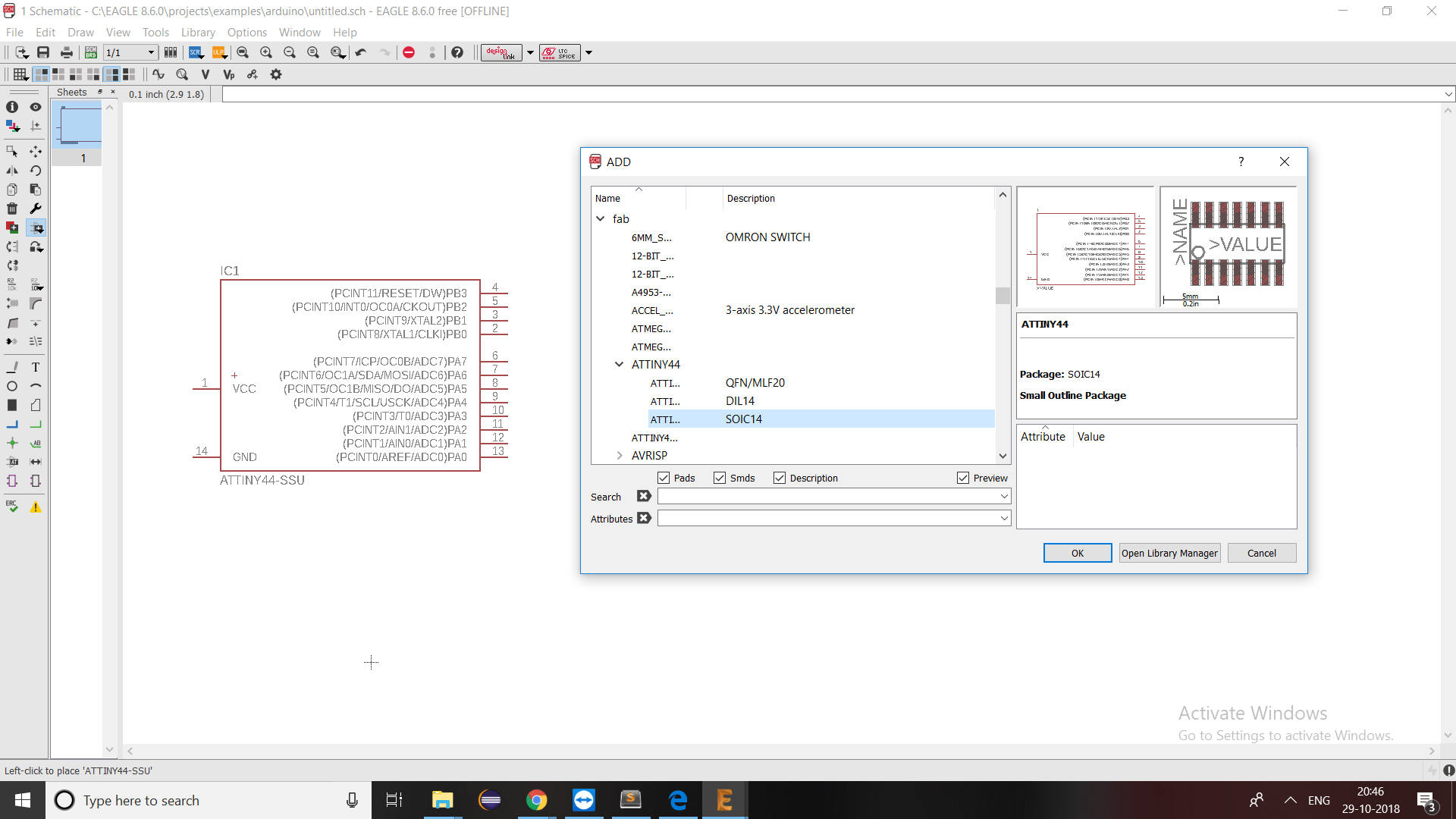Image resolution: width=1456 pixels, height=819 pixels.
Task: Run the ERC check icon
Action: coord(12,507)
